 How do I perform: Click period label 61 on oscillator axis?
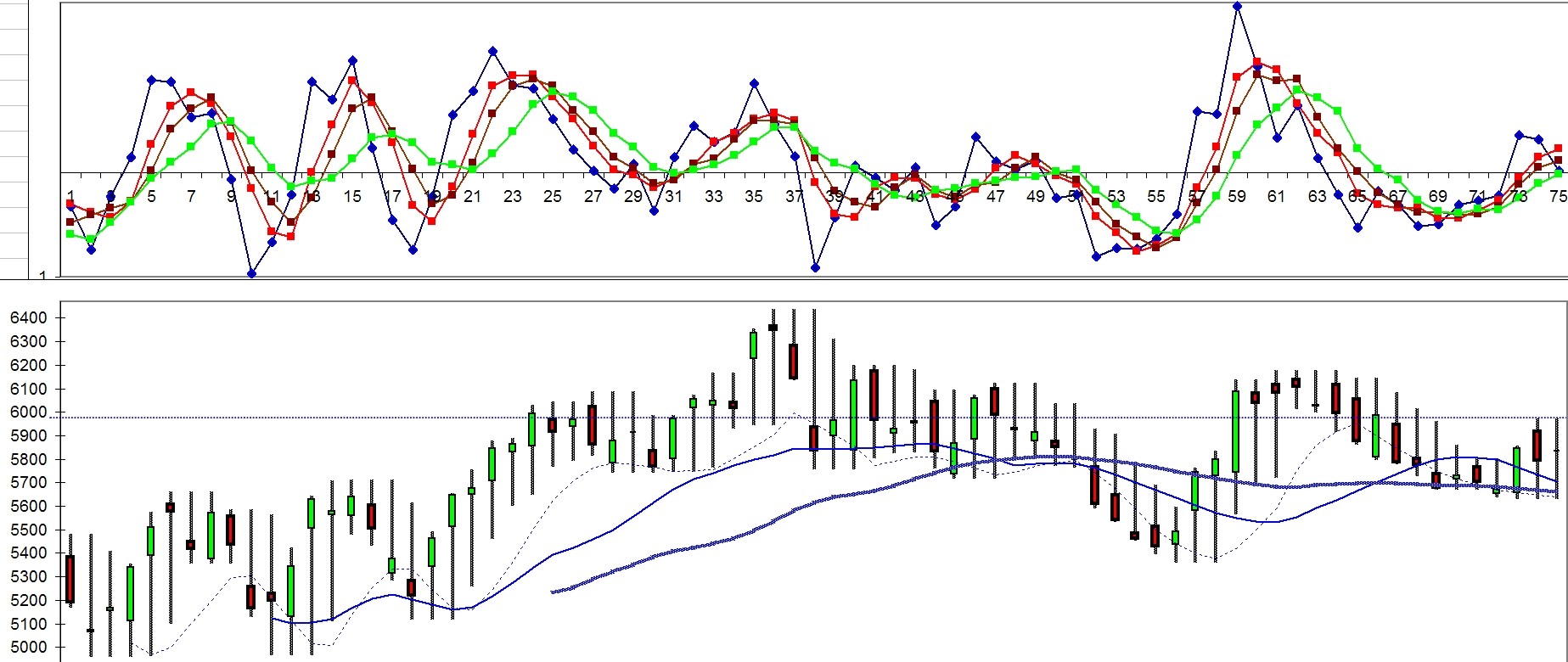click(1277, 197)
